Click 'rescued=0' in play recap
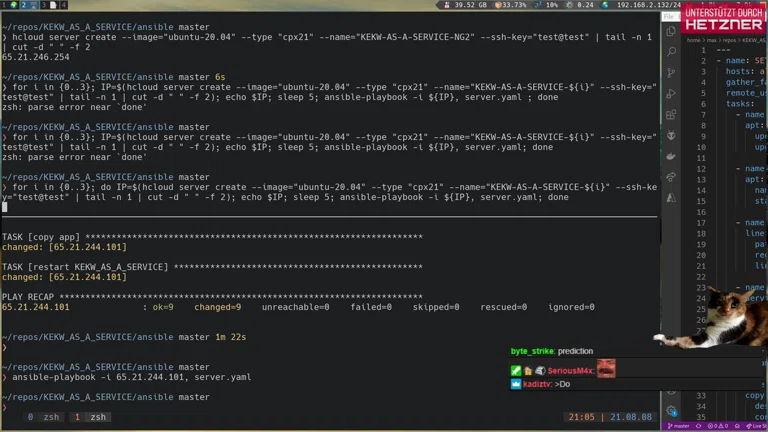768x432 pixels. tap(504, 307)
